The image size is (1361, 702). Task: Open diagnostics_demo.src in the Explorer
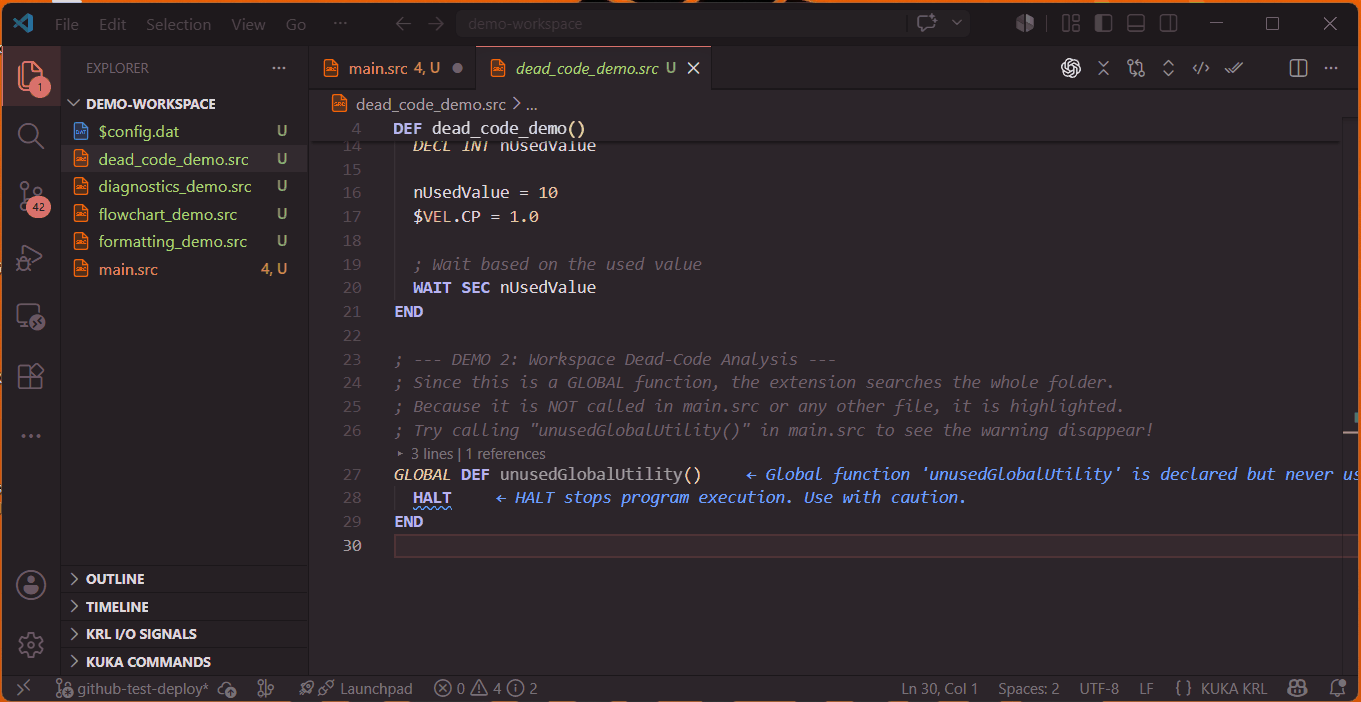[x=185, y=186]
